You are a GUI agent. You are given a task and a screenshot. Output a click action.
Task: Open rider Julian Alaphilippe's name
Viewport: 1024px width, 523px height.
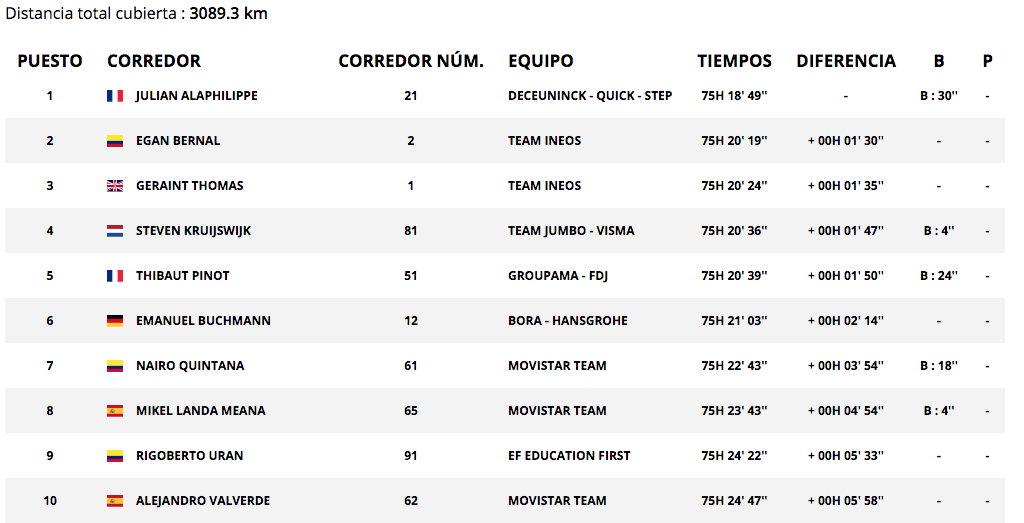click(197, 96)
